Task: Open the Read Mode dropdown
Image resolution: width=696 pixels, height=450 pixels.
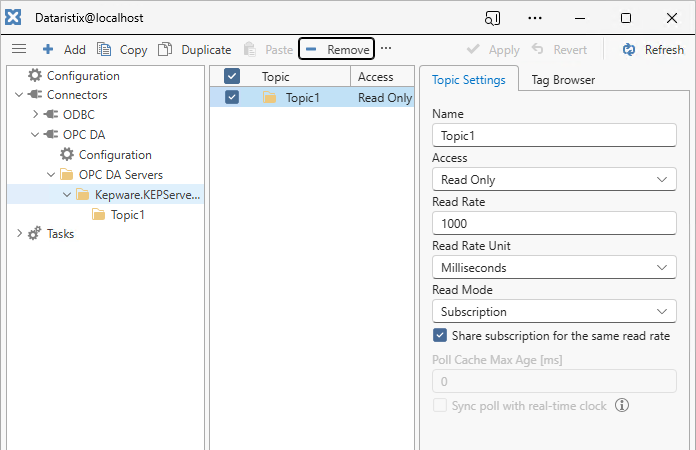Action: pos(554,312)
